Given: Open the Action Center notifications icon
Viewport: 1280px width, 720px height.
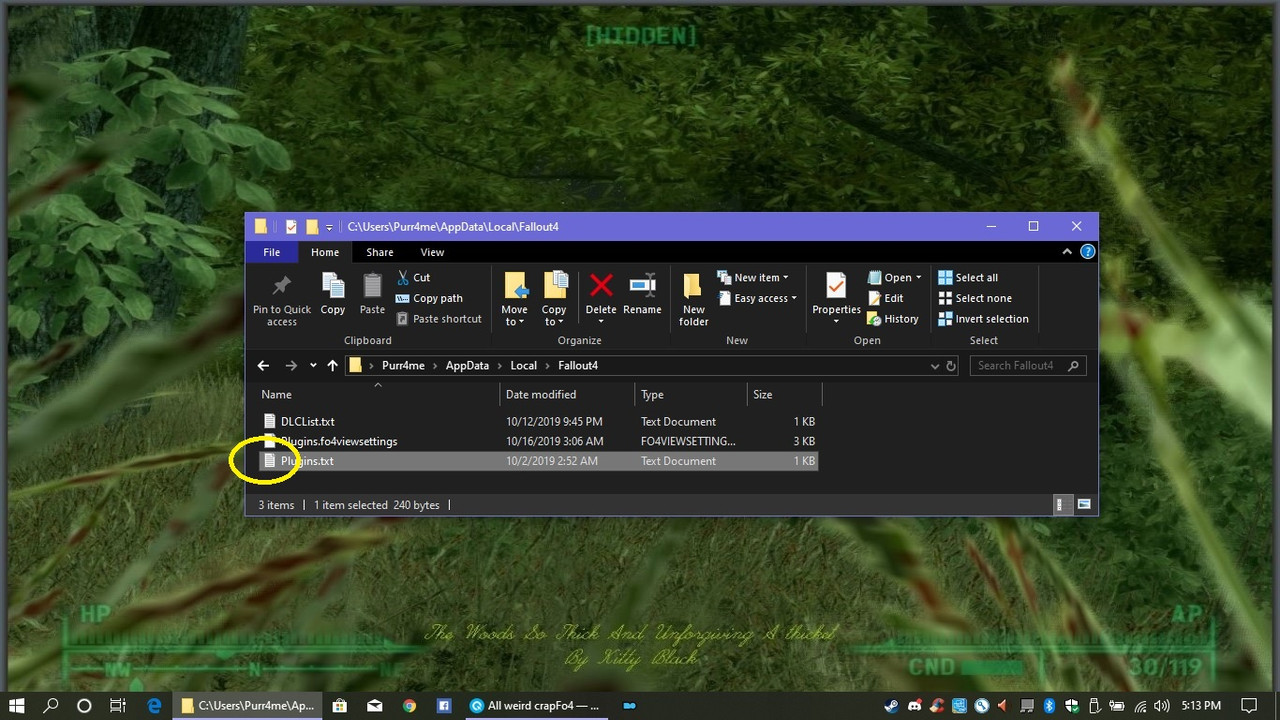Looking at the screenshot, I should [x=1247, y=706].
